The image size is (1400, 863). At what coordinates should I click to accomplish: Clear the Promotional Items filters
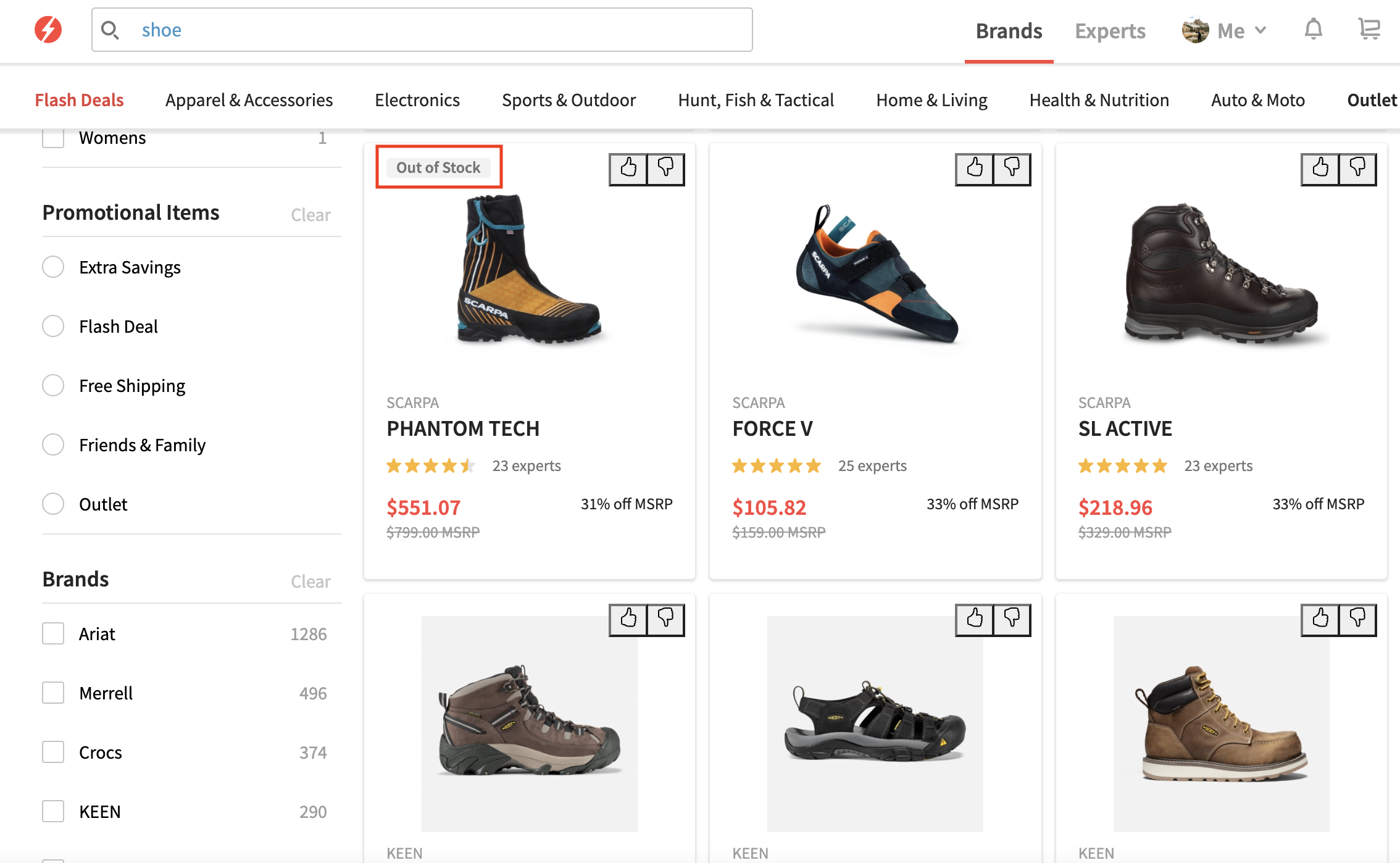(x=310, y=215)
